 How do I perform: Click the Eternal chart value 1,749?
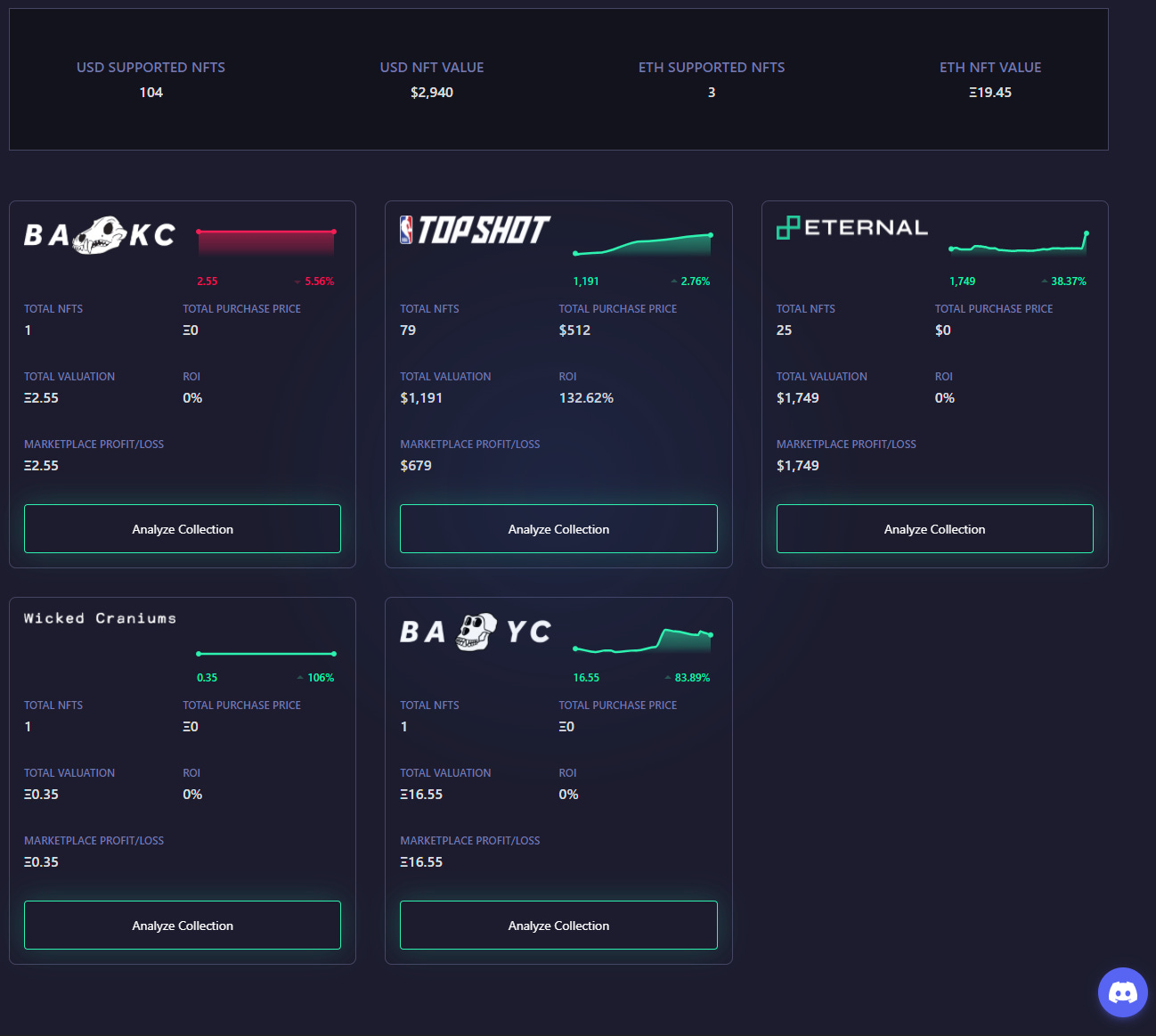pyautogui.click(x=962, y=281)
